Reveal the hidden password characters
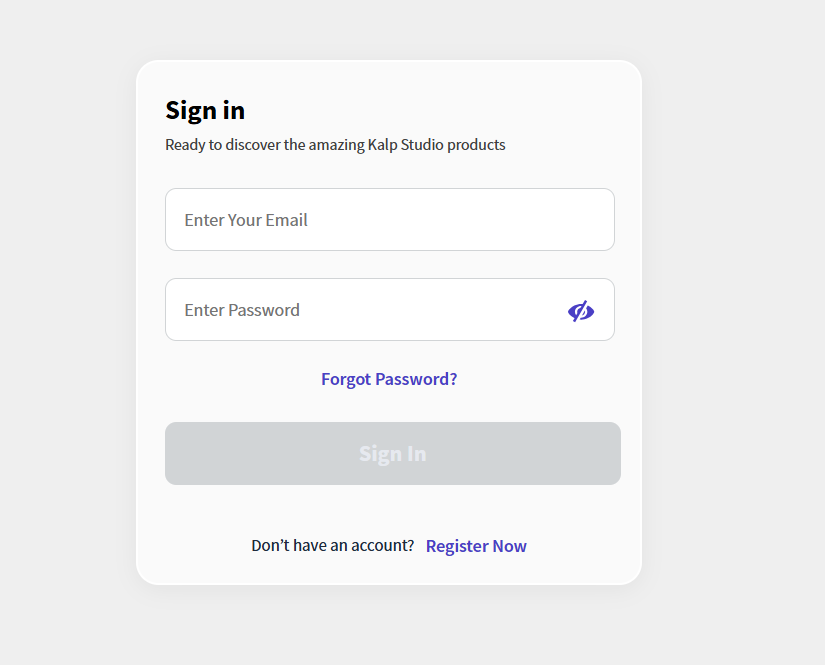Screen dimensions: 825x665 tap(581, 311)
